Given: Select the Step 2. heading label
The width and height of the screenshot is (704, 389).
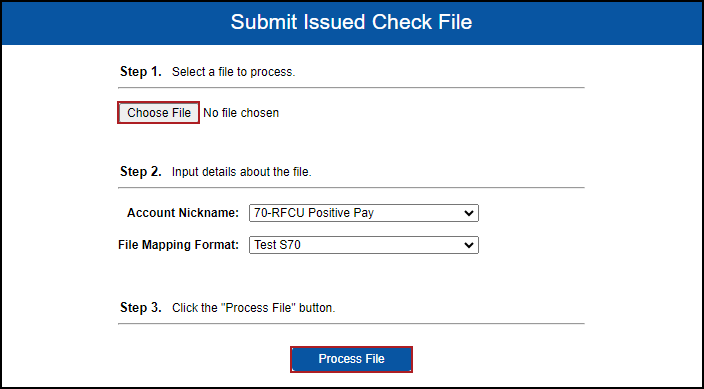Looking at the screenshot, I should pos(141,171).
